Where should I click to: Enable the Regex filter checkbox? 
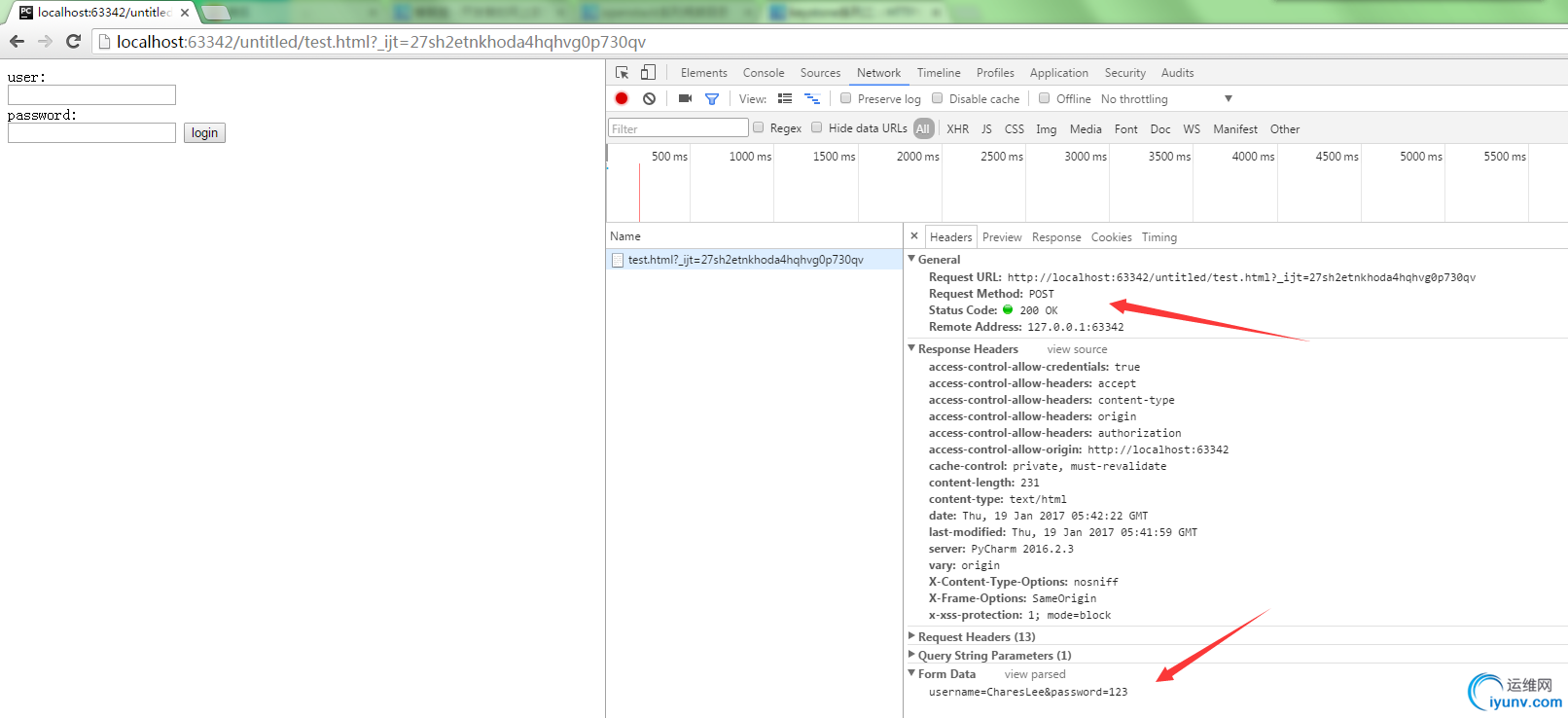[759, 127]
